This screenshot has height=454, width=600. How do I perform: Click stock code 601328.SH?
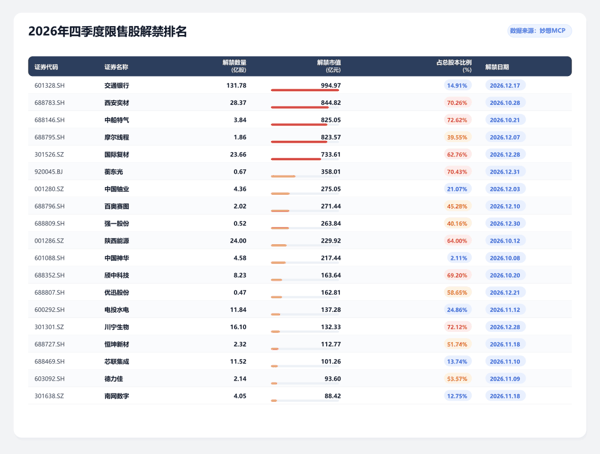(x=50, y=85)
